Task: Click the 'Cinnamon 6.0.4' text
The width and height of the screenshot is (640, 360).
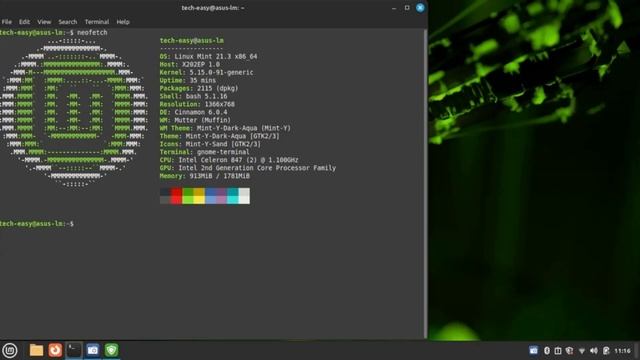Action: (201, 112)
